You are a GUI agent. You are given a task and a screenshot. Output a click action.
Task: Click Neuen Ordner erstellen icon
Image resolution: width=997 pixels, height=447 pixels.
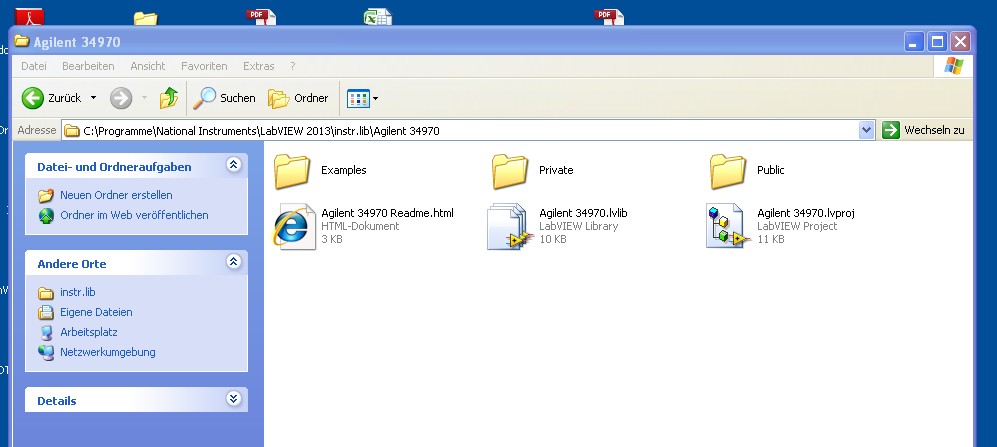click(46, 195)
